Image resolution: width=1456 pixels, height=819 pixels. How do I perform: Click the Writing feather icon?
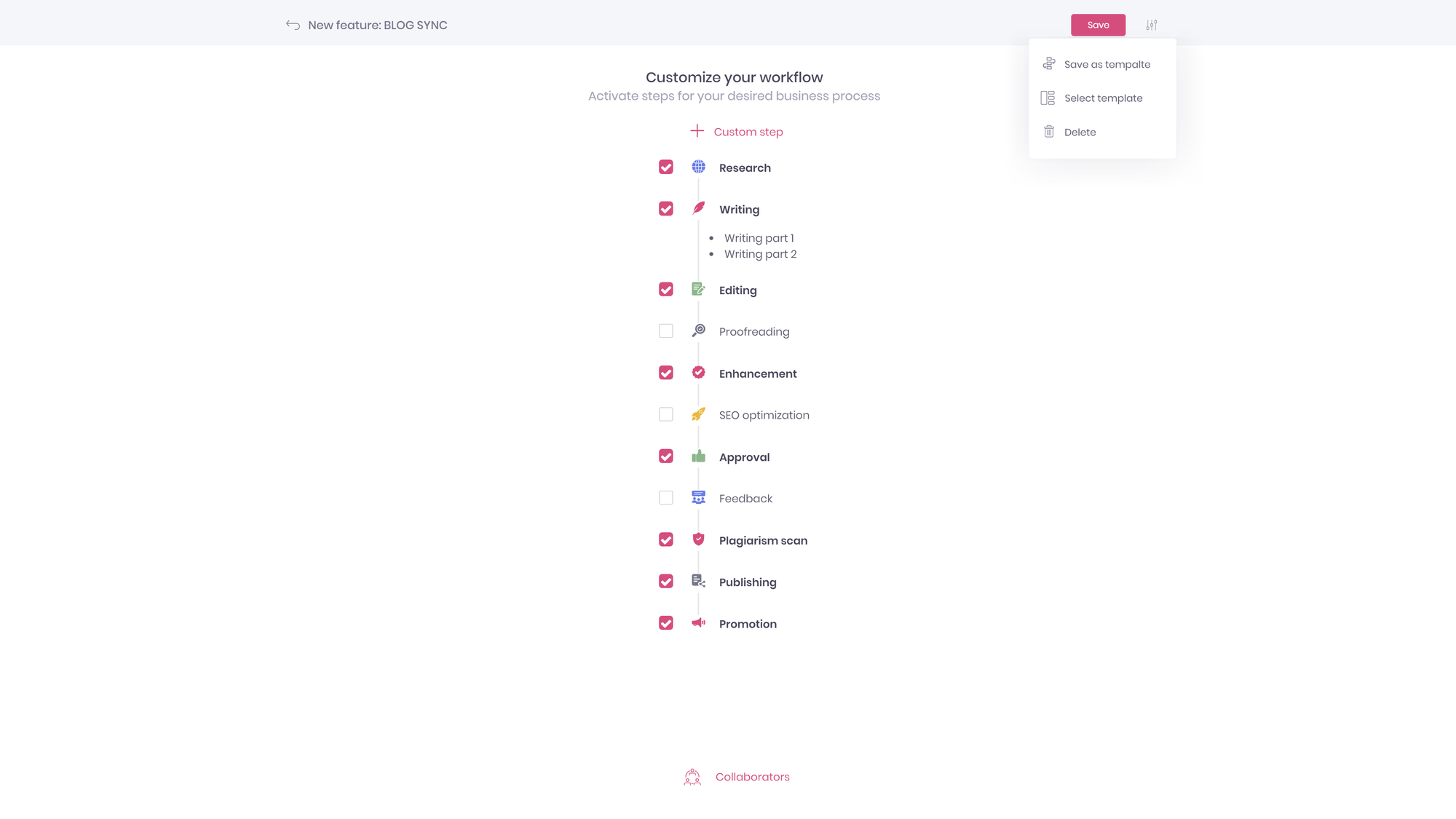point(697,208)
